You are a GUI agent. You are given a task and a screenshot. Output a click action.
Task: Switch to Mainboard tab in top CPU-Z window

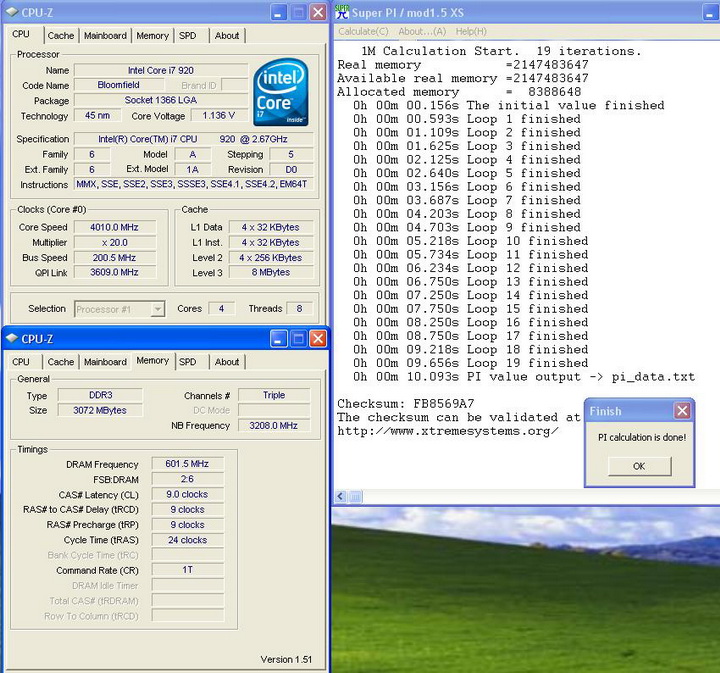tap(105, 36)
